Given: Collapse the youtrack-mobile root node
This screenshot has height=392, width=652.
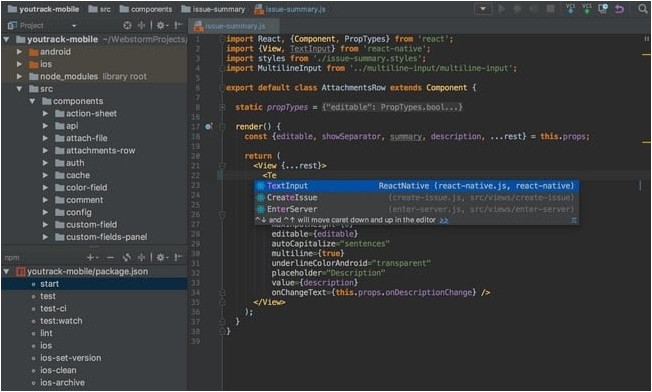Looking at the screenshot, I should [6, 39].
